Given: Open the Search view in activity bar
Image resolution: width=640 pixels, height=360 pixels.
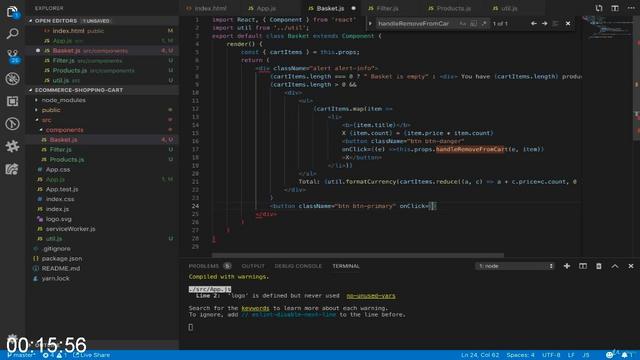Looking at the screenshot, I should (x=12, y=33).
